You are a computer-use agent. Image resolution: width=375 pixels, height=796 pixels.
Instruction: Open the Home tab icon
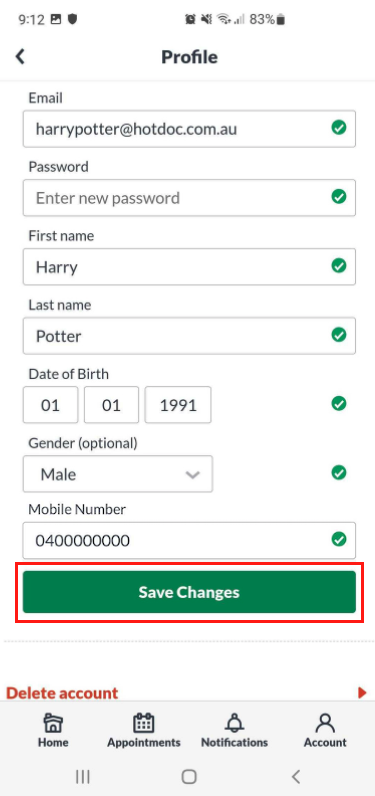(53, 722)
